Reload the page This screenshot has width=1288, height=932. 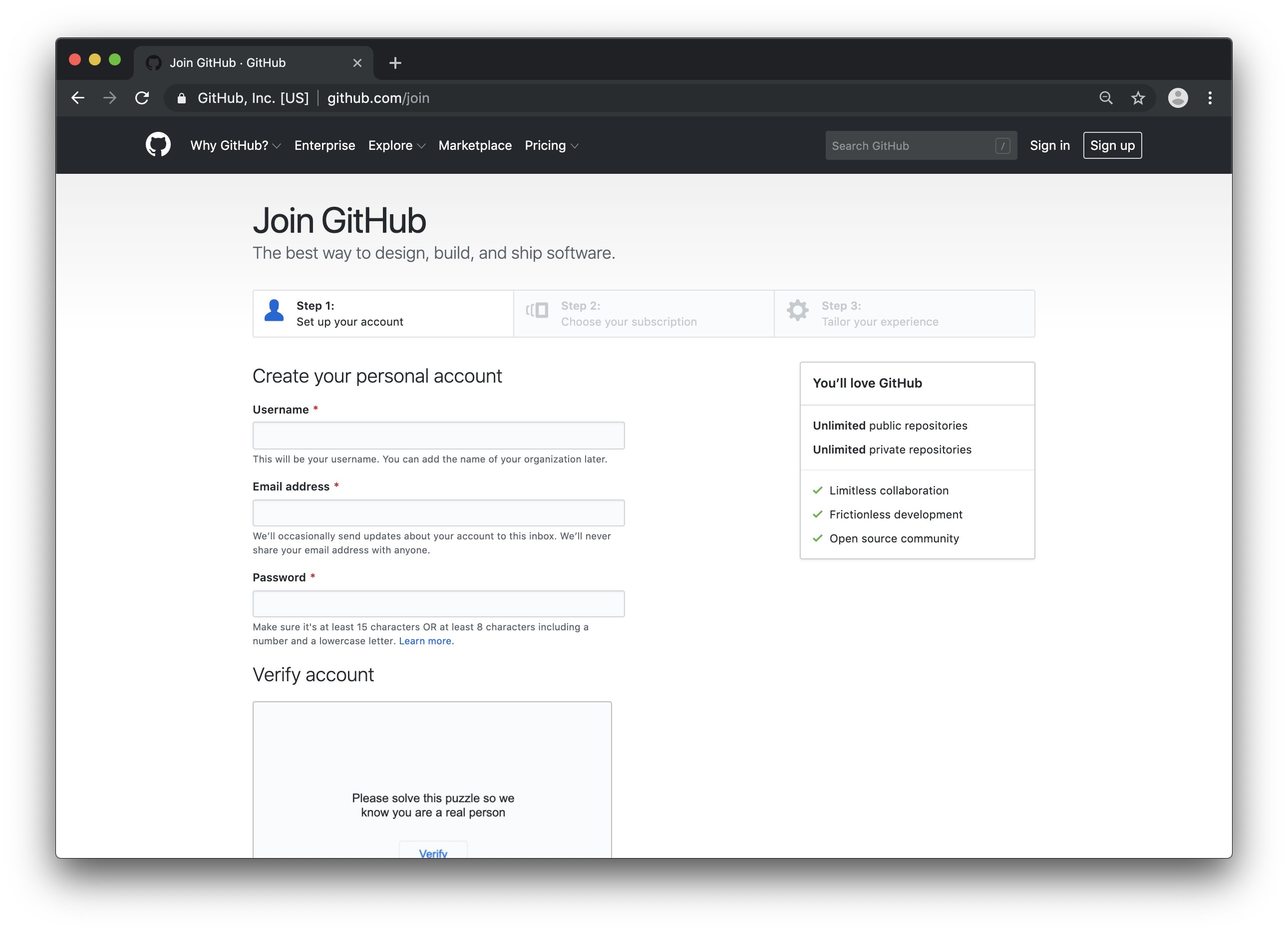click(x=142, y=98)
